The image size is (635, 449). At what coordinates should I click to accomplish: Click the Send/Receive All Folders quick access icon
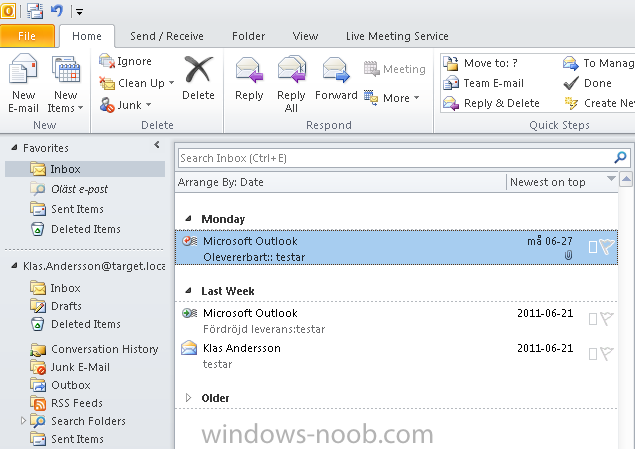[x=35, y=11]
